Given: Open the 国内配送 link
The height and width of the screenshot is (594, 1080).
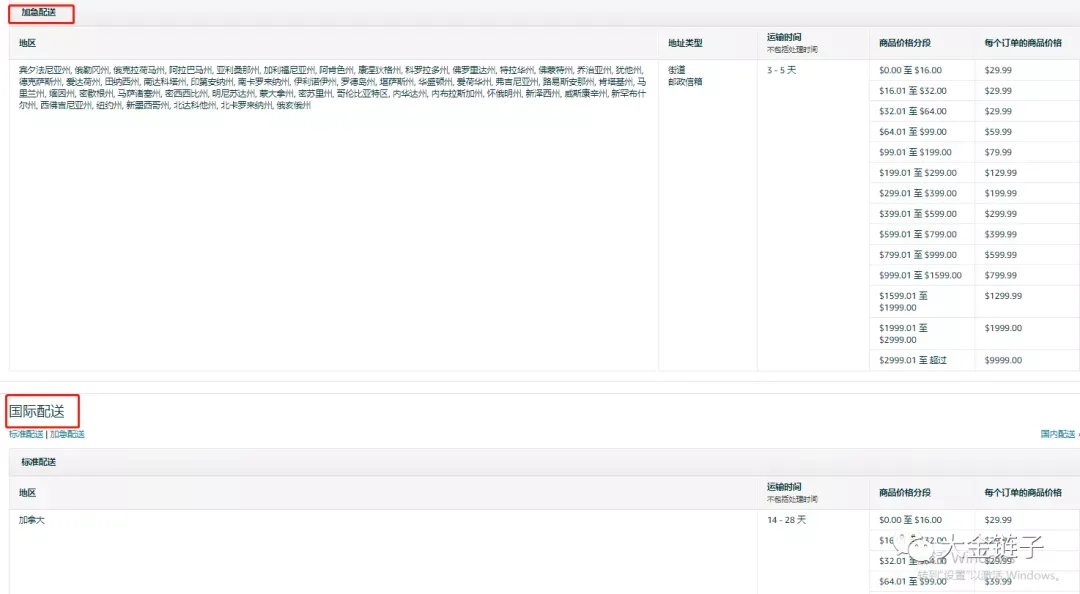Looking at the screenshot, I should pos(1058,434).
